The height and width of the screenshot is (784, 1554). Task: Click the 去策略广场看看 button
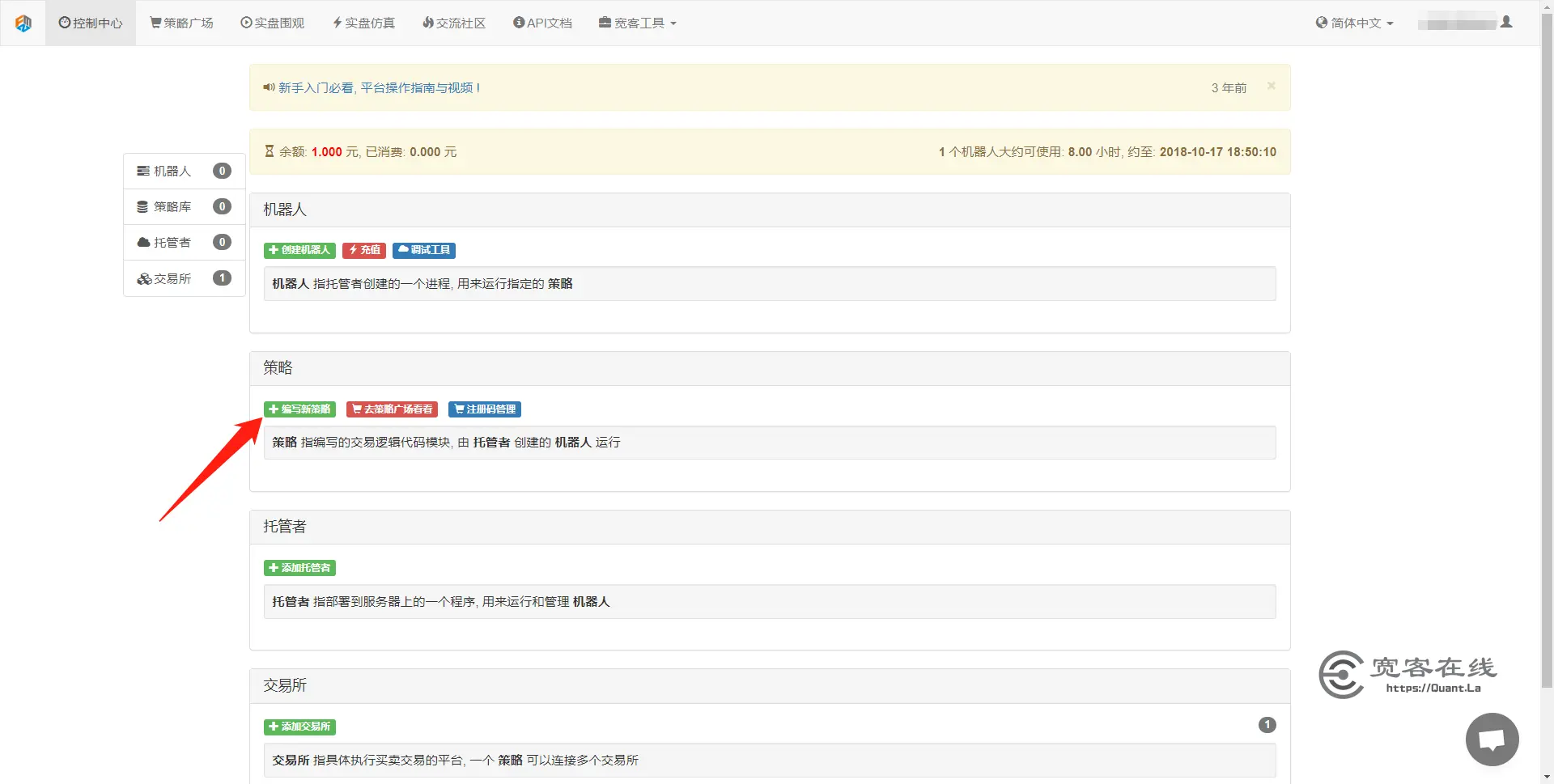point(392,409)
